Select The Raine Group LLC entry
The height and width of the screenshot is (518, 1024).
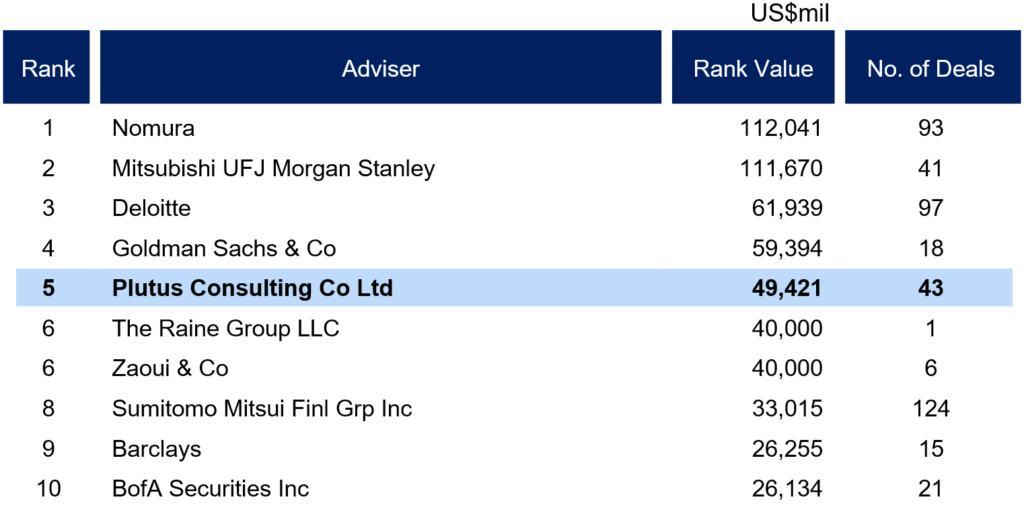click(225, 328)
